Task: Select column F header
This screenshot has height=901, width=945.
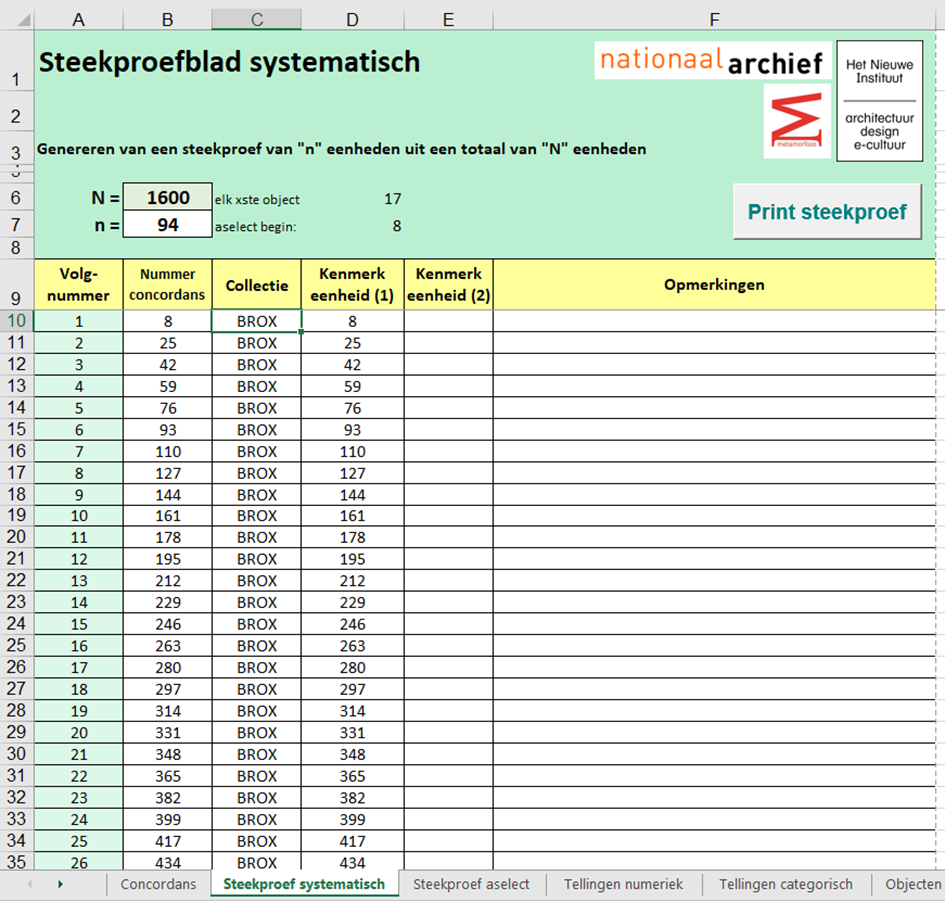Action: [714, 20]
